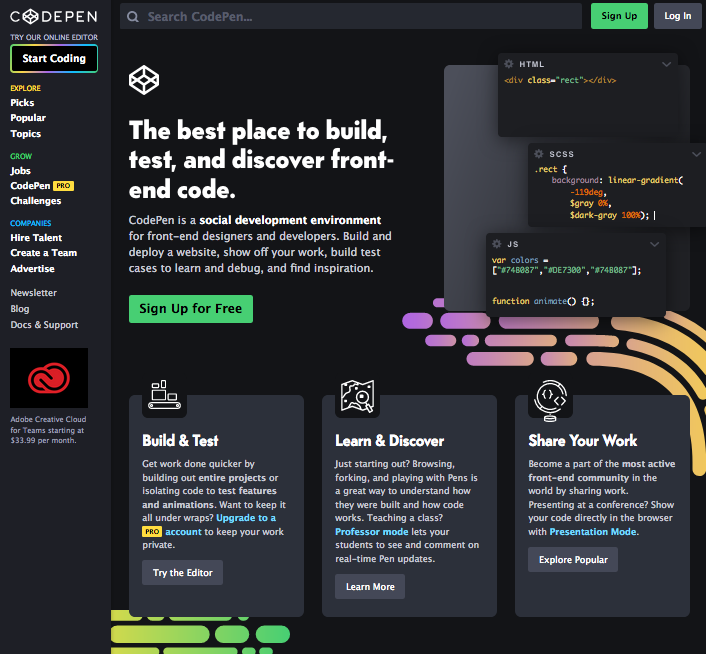Screen dimensions: 706x654
Task: Click the Start Coding button
Action: pos(54,59)
